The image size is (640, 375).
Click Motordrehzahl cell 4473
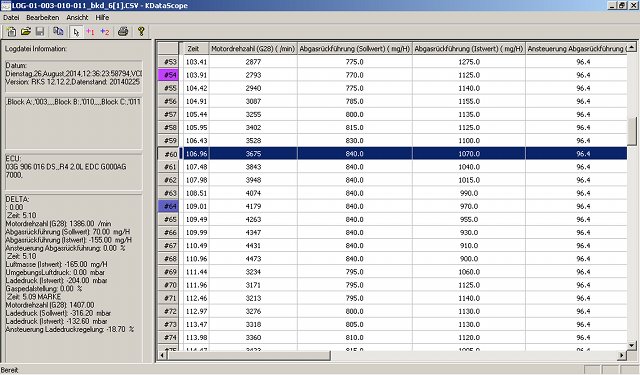click(253, 259)
